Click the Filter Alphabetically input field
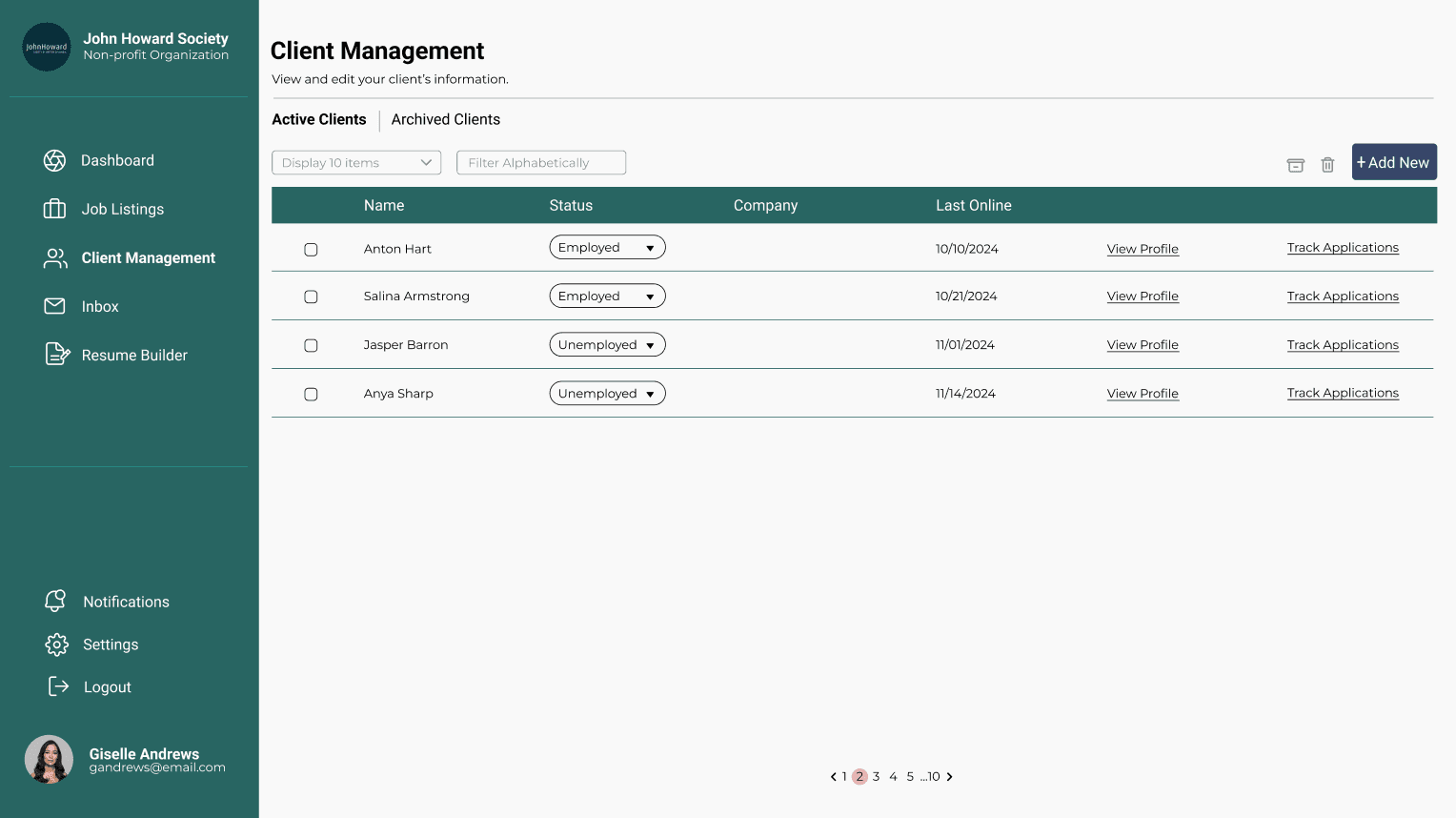This screenshot has width=1456, height=818. tap(541, 163)
